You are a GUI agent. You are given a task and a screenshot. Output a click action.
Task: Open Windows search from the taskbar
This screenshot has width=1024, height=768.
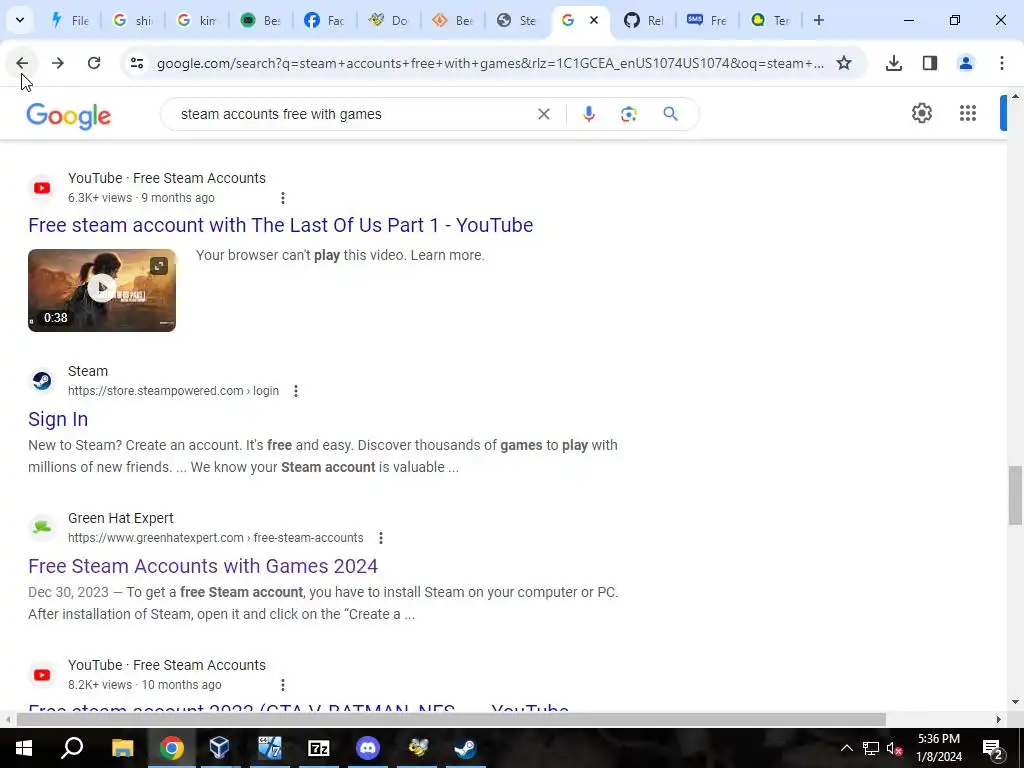72,748
